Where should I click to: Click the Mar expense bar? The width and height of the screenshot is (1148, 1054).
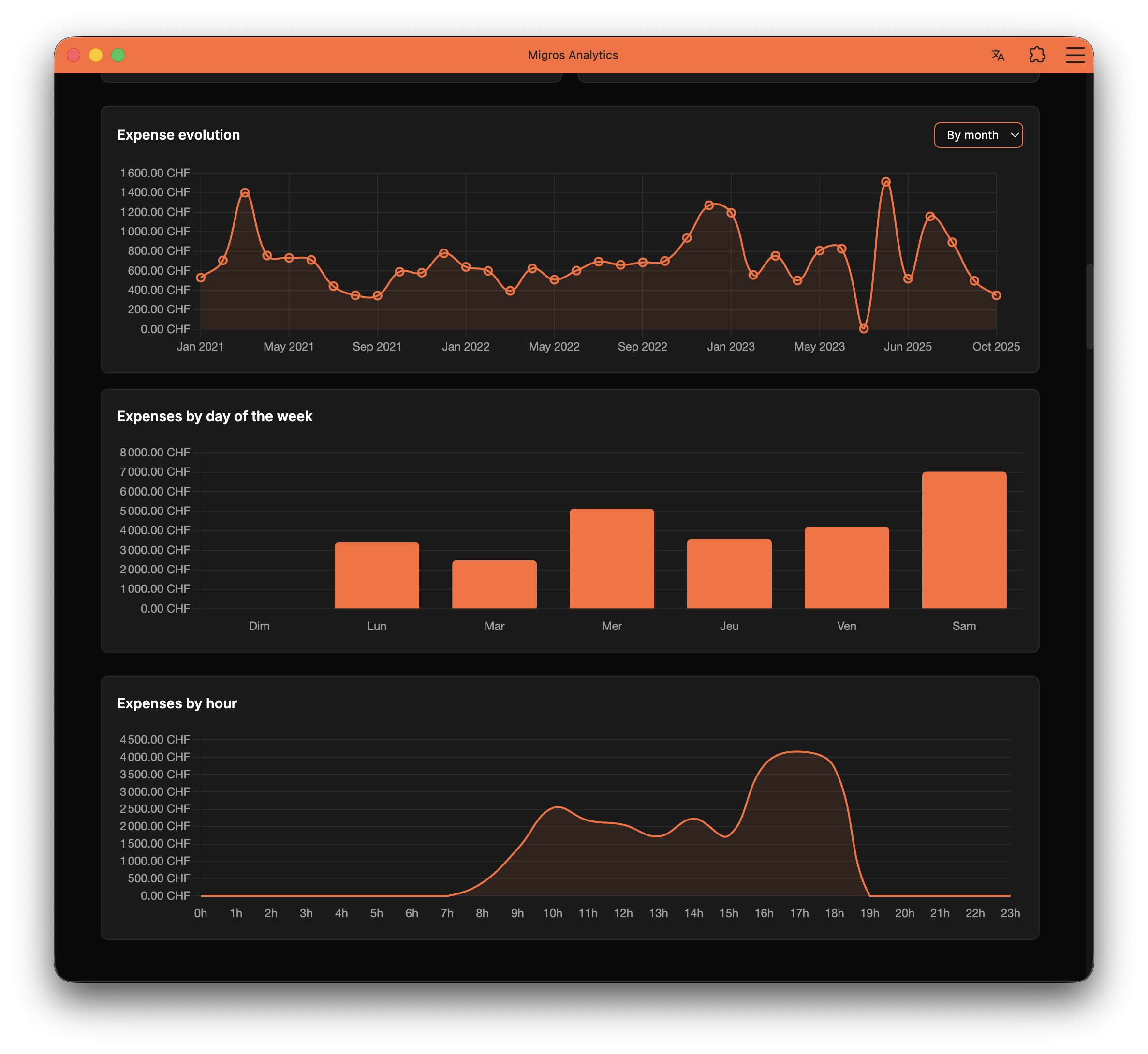point(494,584)
